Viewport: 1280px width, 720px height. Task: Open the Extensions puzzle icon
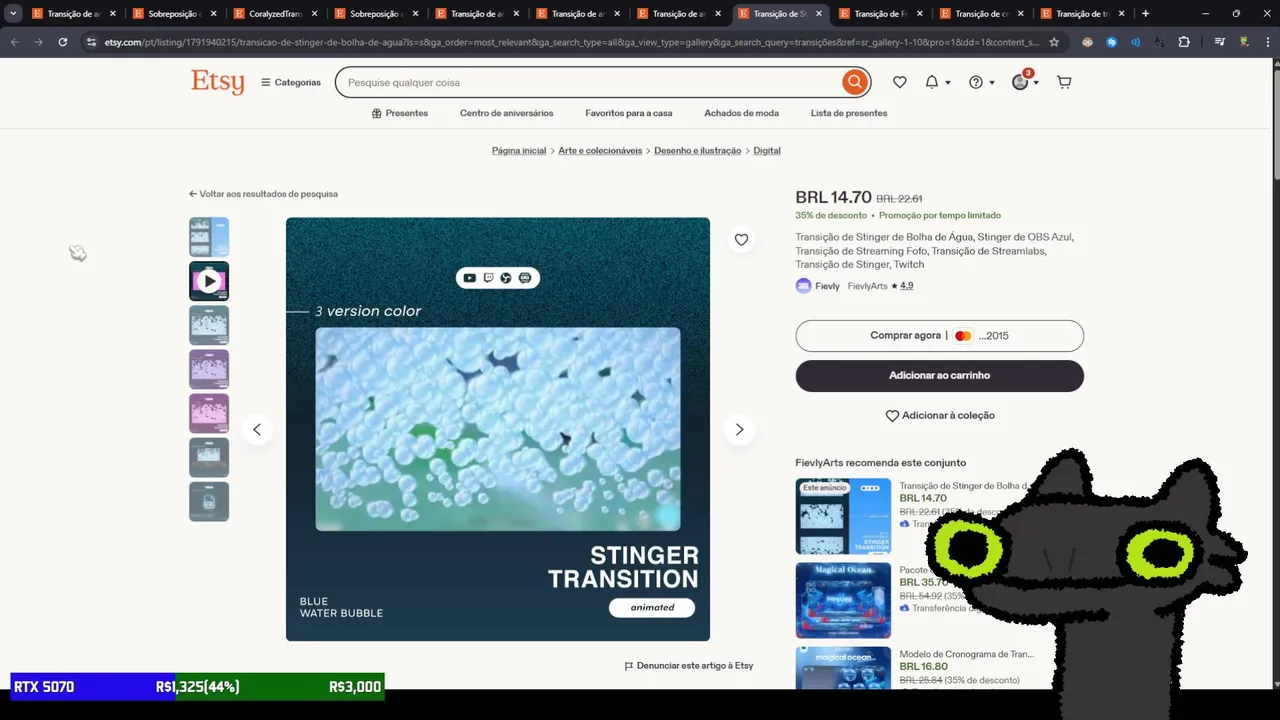pyautogui.click(x=1184, y=42)
